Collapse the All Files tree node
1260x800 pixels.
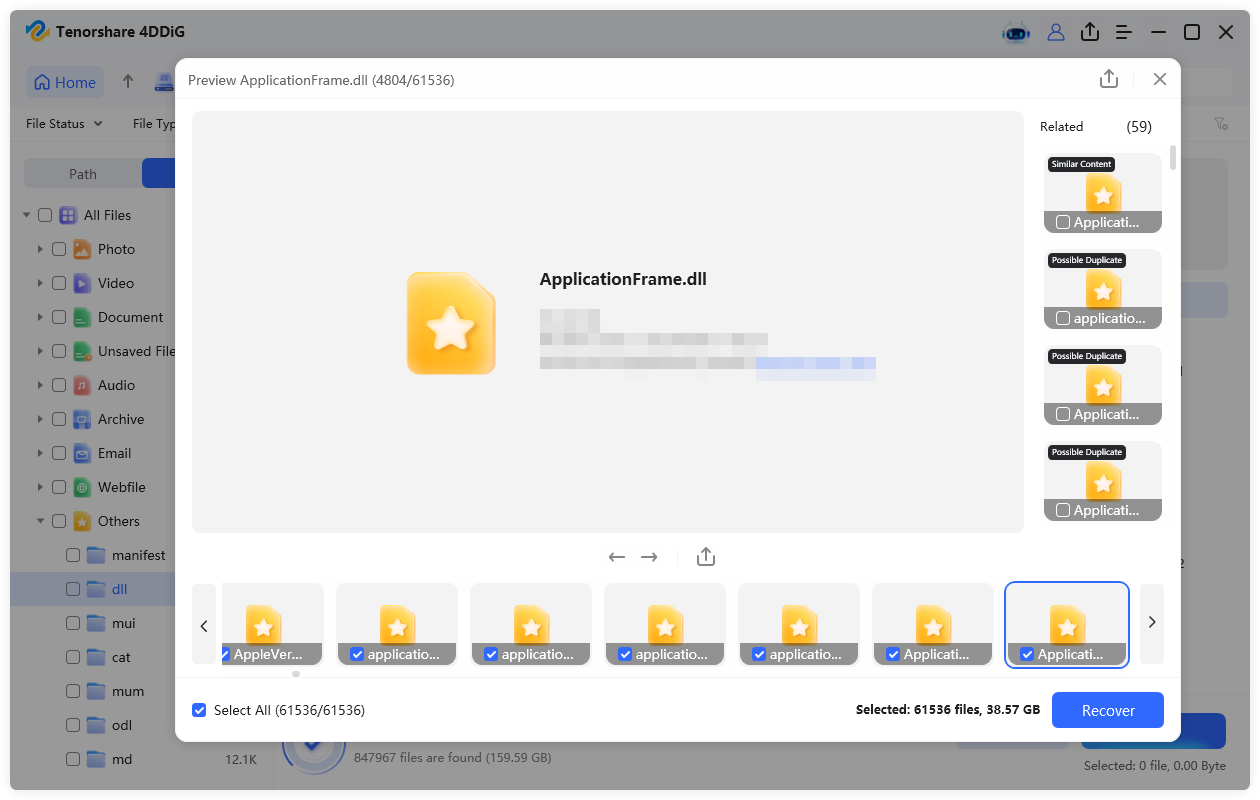27,215
